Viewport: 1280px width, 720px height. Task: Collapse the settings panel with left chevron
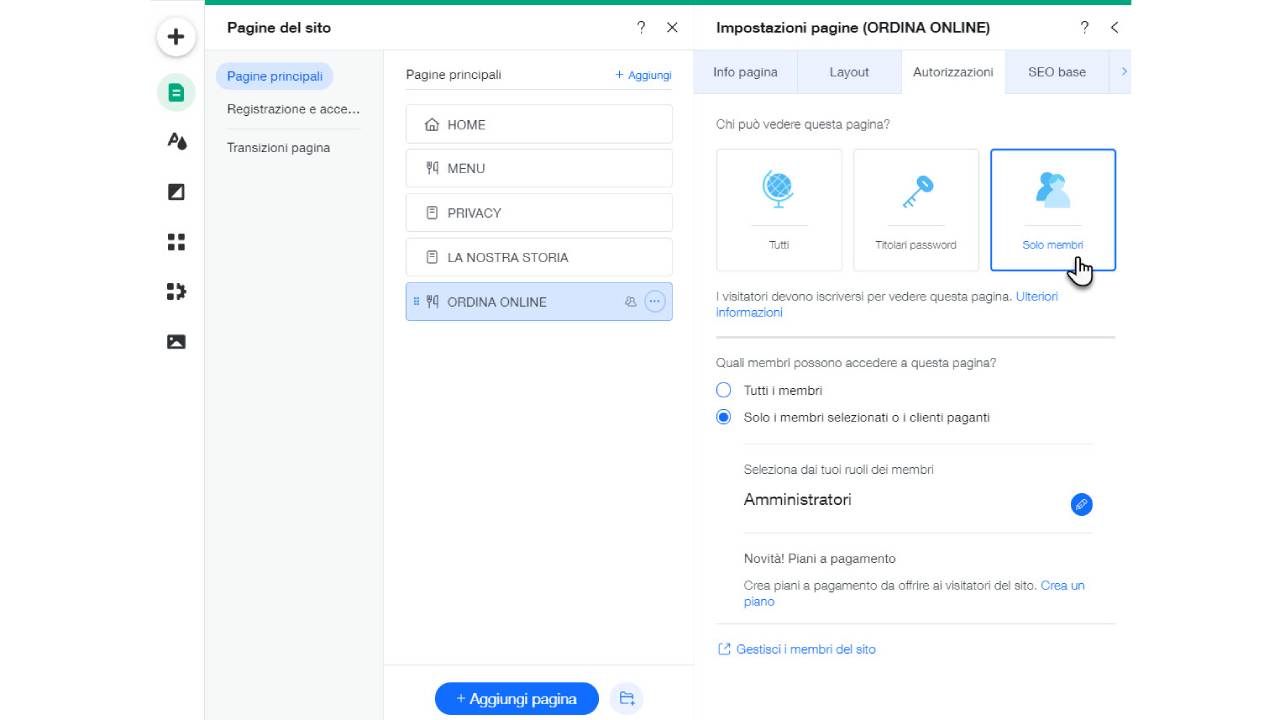pyautogui.click(x=1114, y=28)
